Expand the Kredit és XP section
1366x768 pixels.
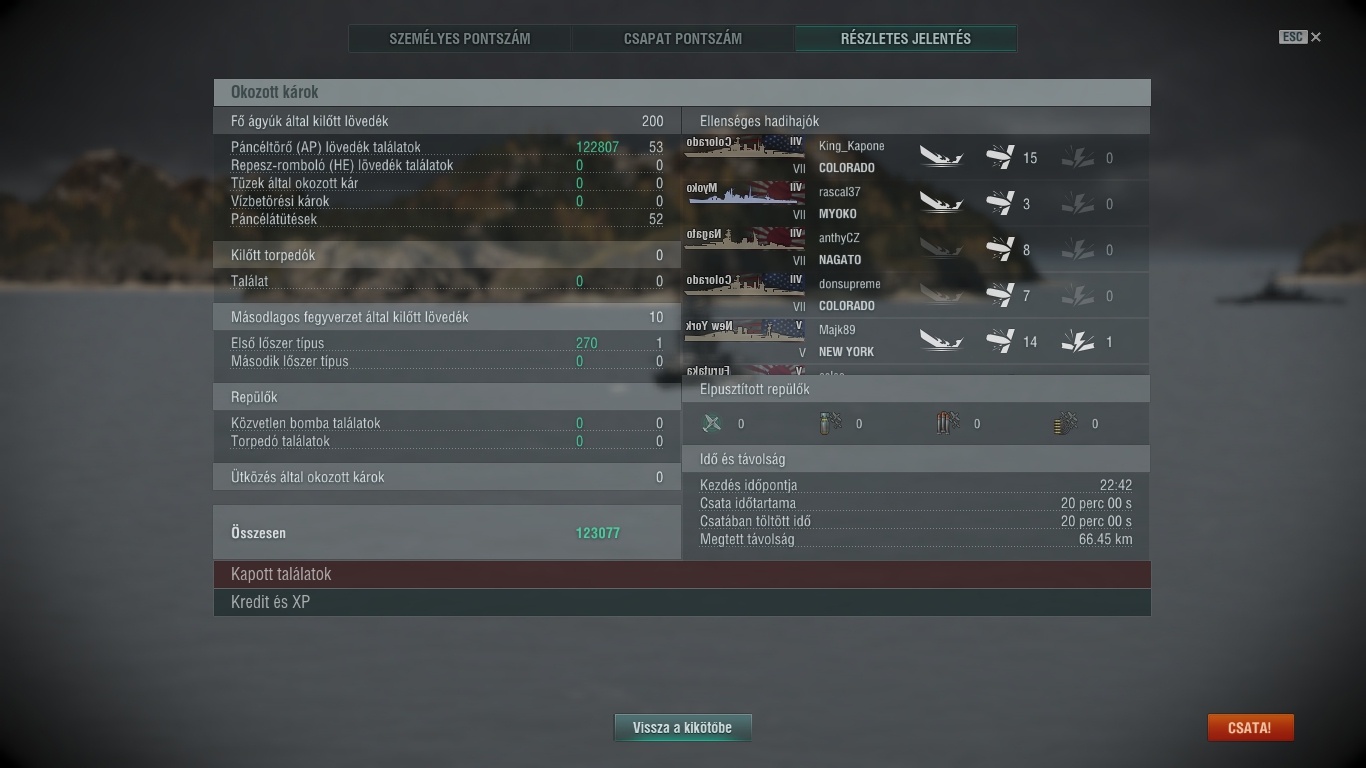tap(682, 602)
